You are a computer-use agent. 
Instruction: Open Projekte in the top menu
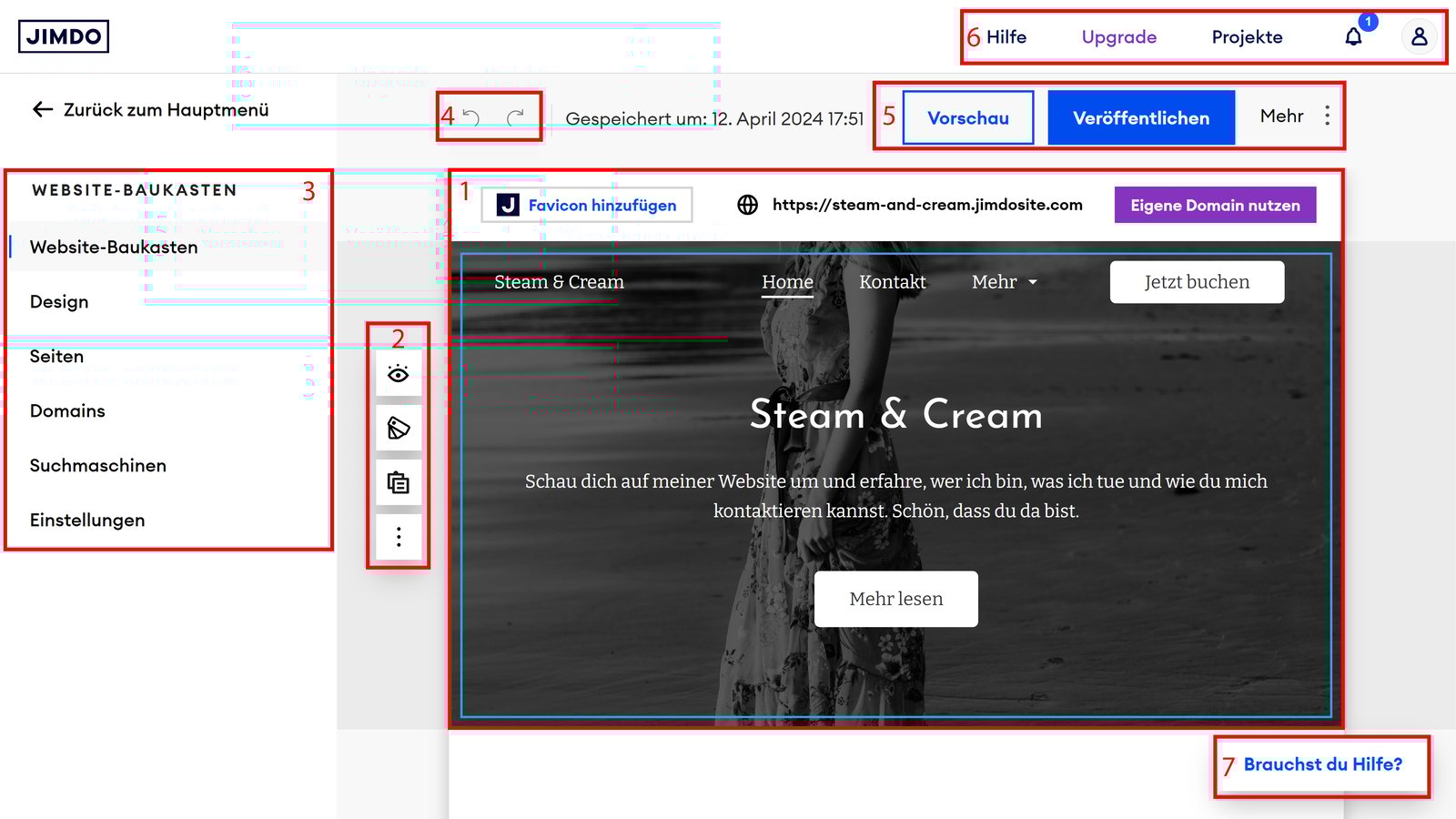click(1246, 36)
